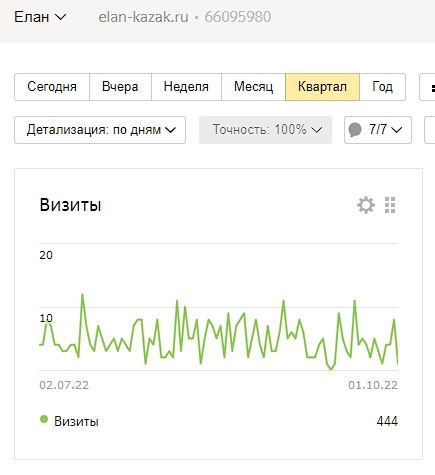Click the 10 axis label
The height and width of the screenshot is (475, 435).
pos(46,318)
